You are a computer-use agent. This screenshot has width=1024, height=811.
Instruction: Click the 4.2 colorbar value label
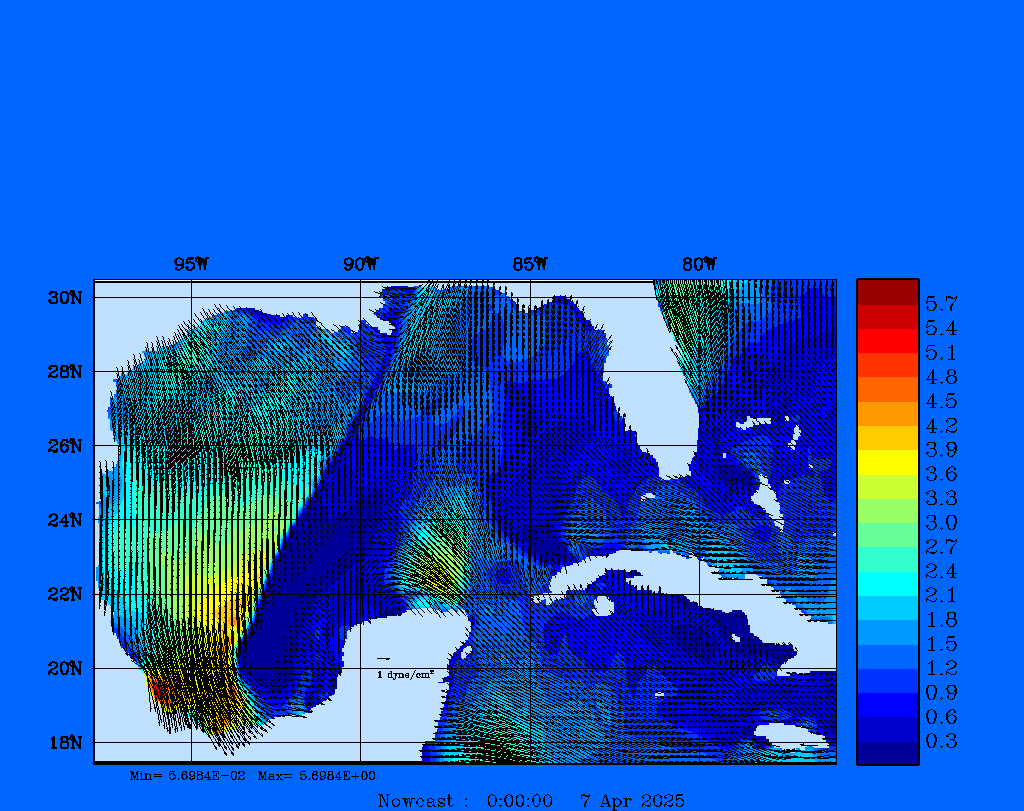(941, 426)
